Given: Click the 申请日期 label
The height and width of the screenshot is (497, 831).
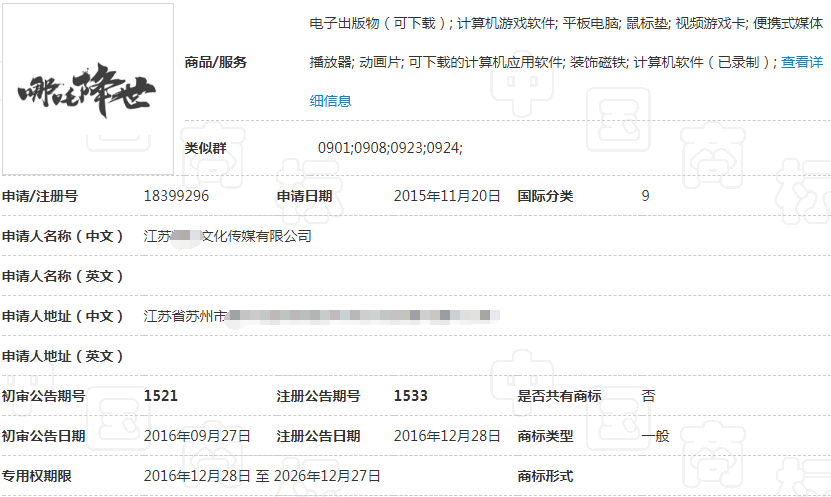Looking at the screenshot, I should coord(304,196).
